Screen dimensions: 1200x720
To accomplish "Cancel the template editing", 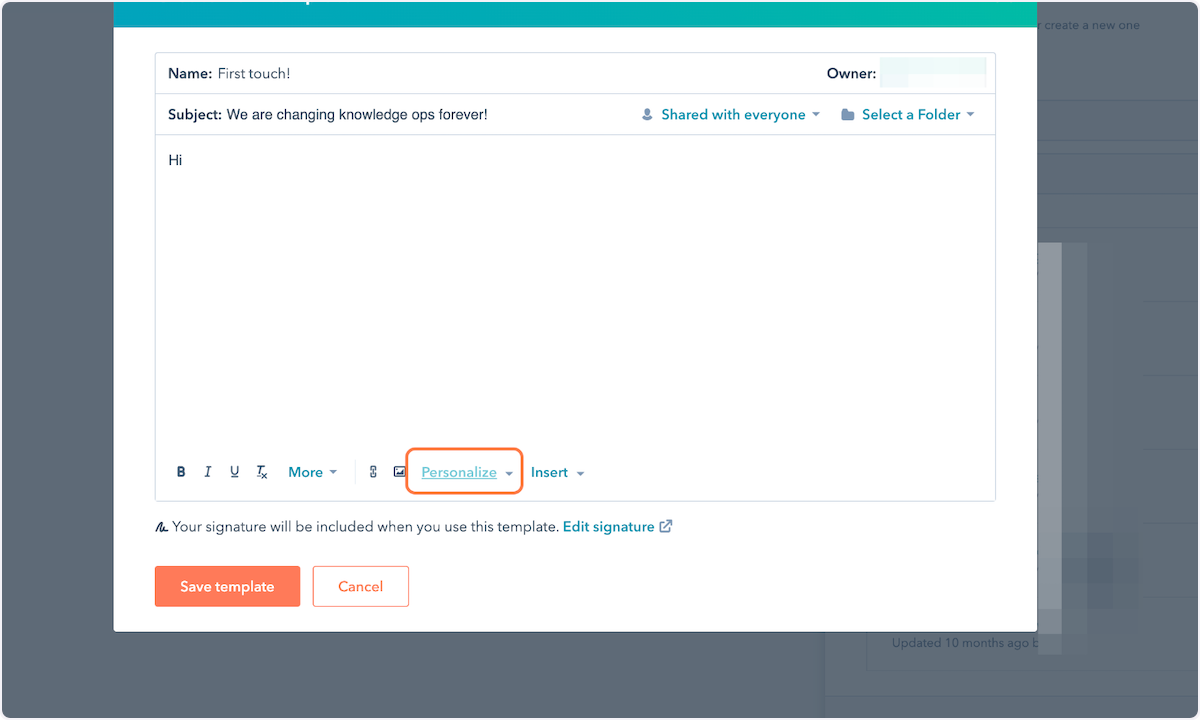I will click(361, 587).
